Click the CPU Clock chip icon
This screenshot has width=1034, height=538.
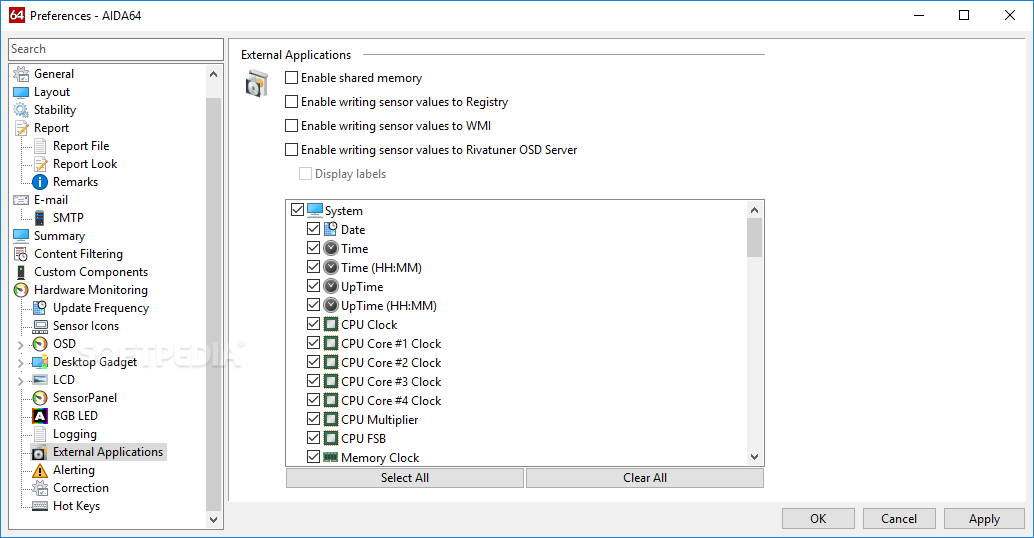[x=331, y=324]
